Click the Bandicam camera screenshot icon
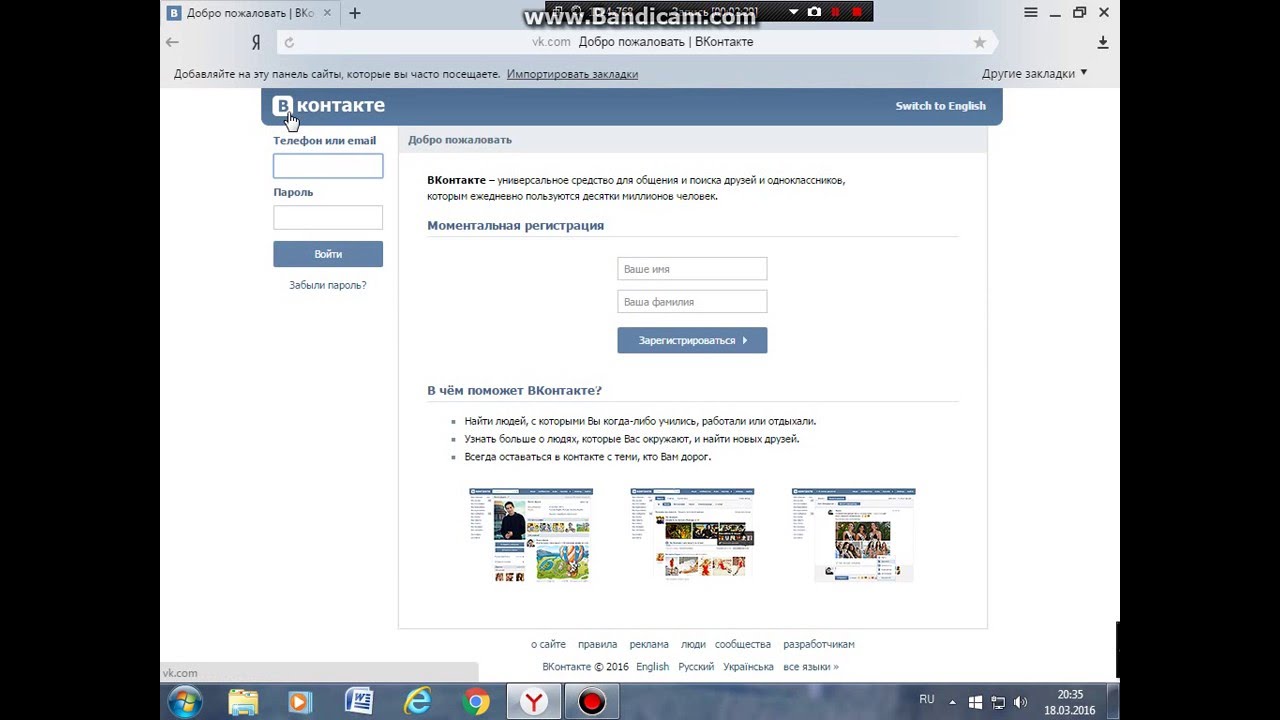Viewport: 1280px width, 720px height. click(814, 12)
